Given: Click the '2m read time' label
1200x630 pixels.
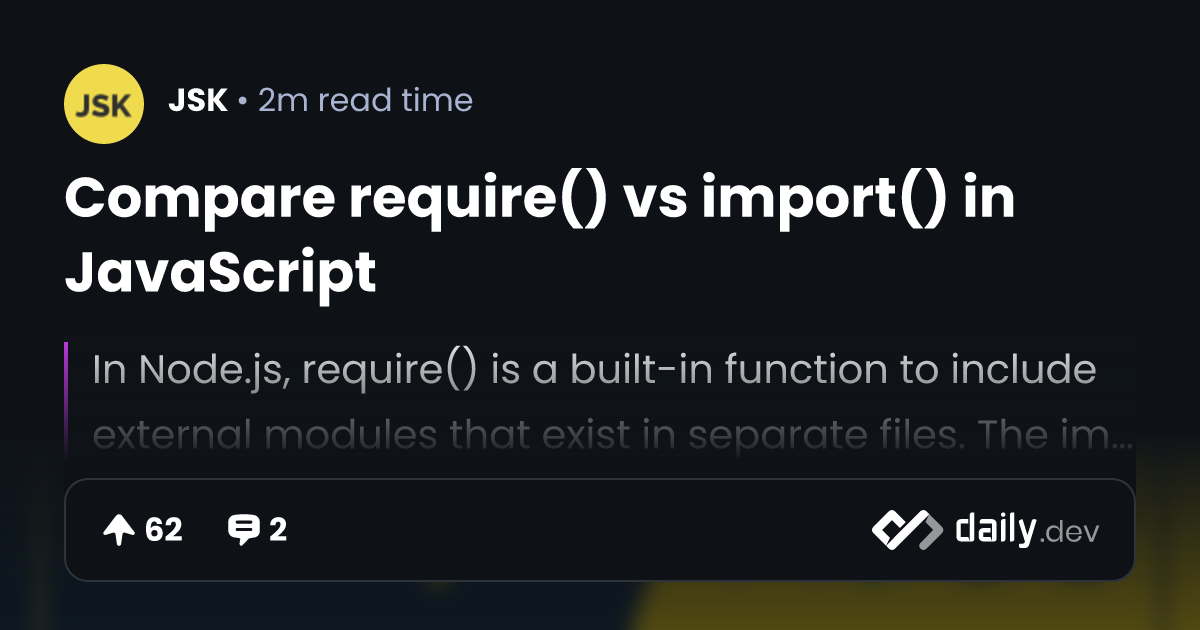Looking at the screenshot, I should pos(365,100).
